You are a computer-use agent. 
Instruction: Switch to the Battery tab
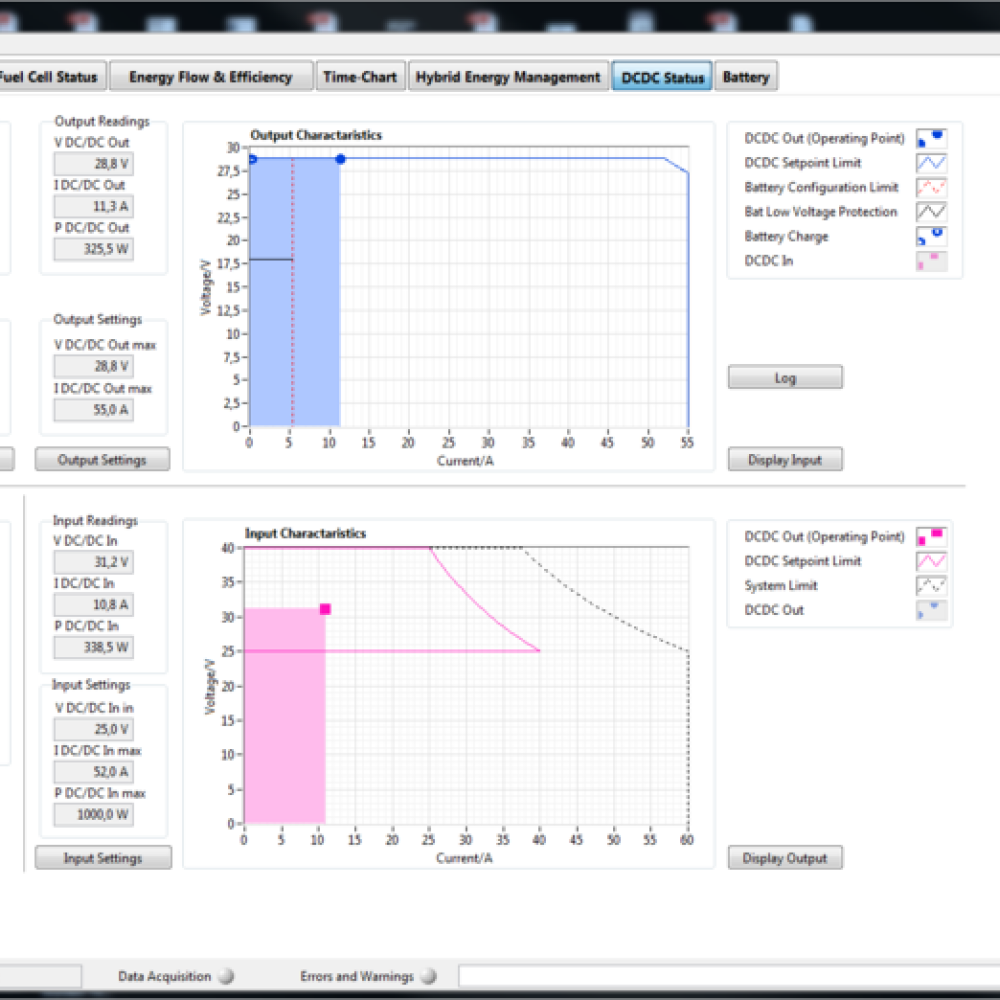(x=745, y=76)
